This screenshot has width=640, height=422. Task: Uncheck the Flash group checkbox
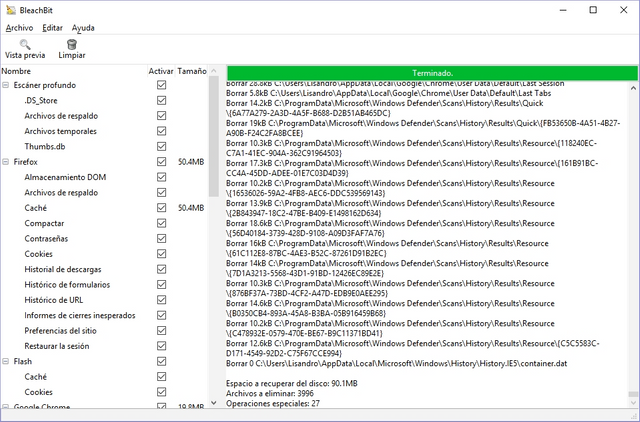point(162,361)
